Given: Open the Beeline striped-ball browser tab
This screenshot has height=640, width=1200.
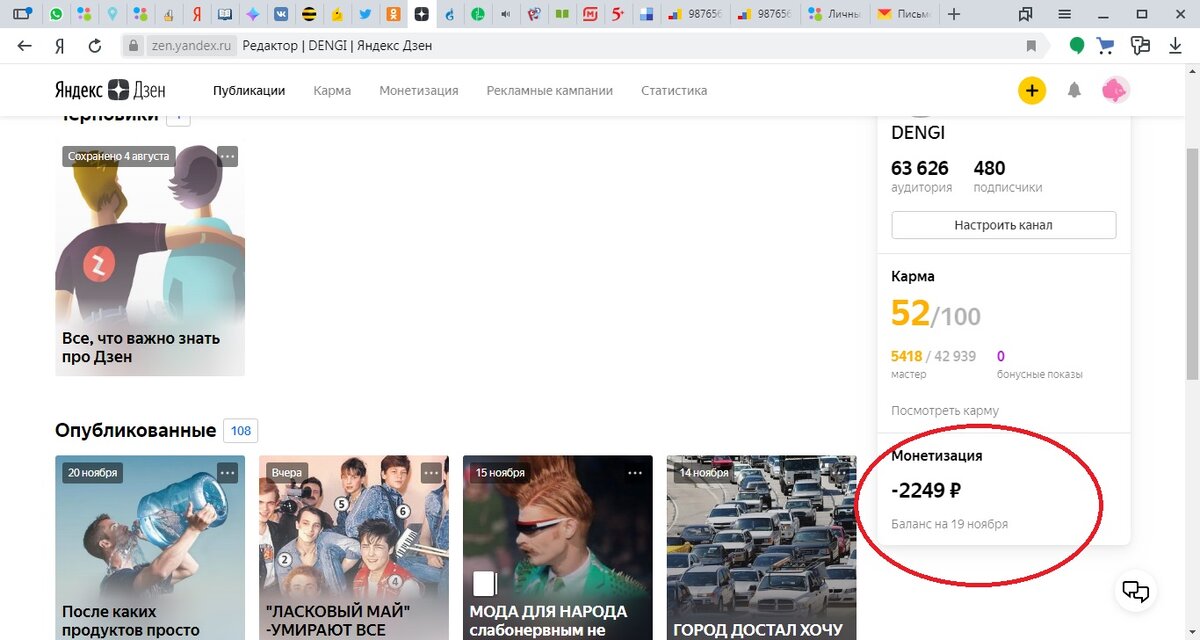Looking at the screenshot, I should (x=309, y=14).
